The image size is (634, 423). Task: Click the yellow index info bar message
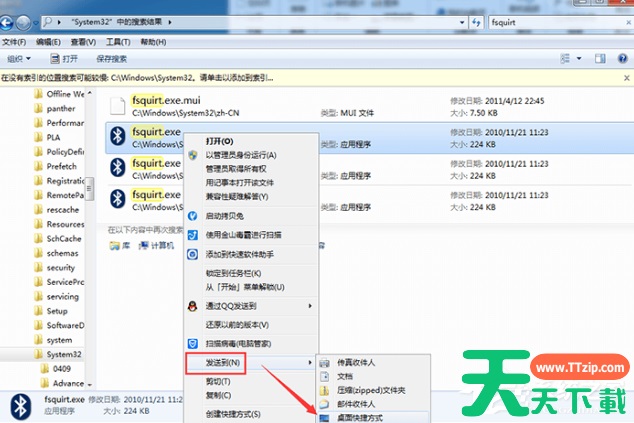point(137,78)
